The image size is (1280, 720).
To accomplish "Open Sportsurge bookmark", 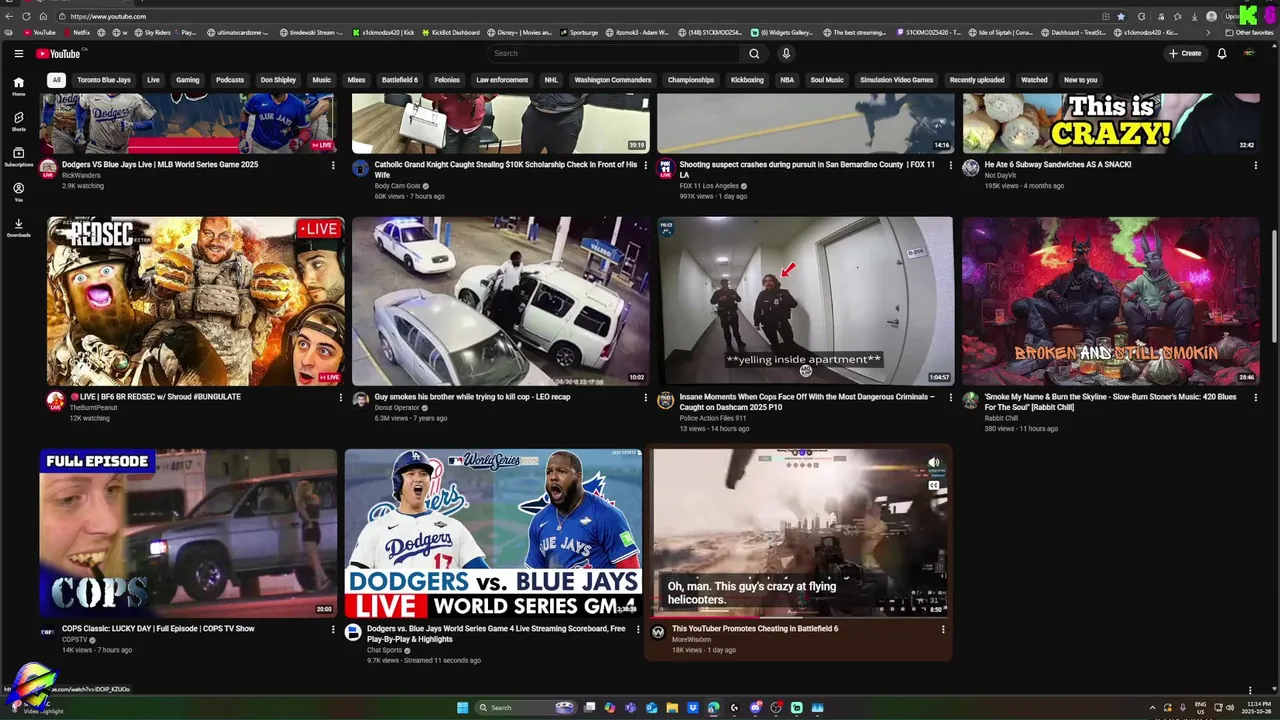I will coord(579,32).
